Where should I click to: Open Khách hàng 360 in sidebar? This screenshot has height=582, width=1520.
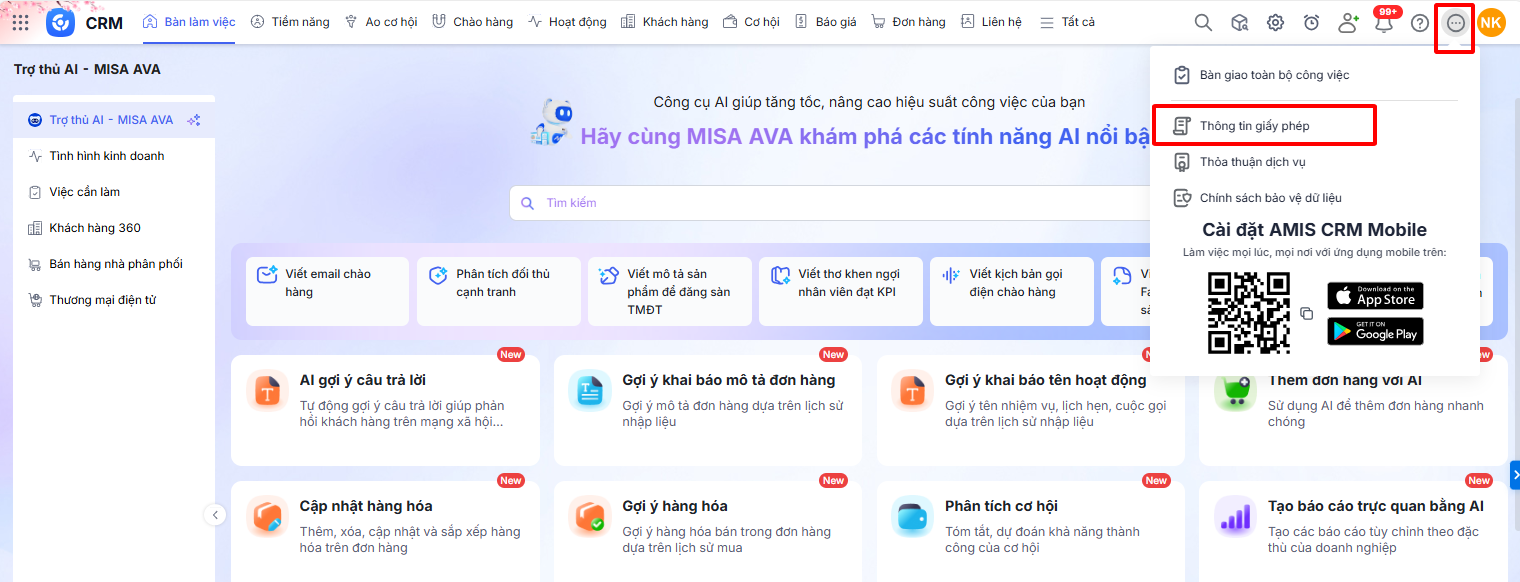114,228
